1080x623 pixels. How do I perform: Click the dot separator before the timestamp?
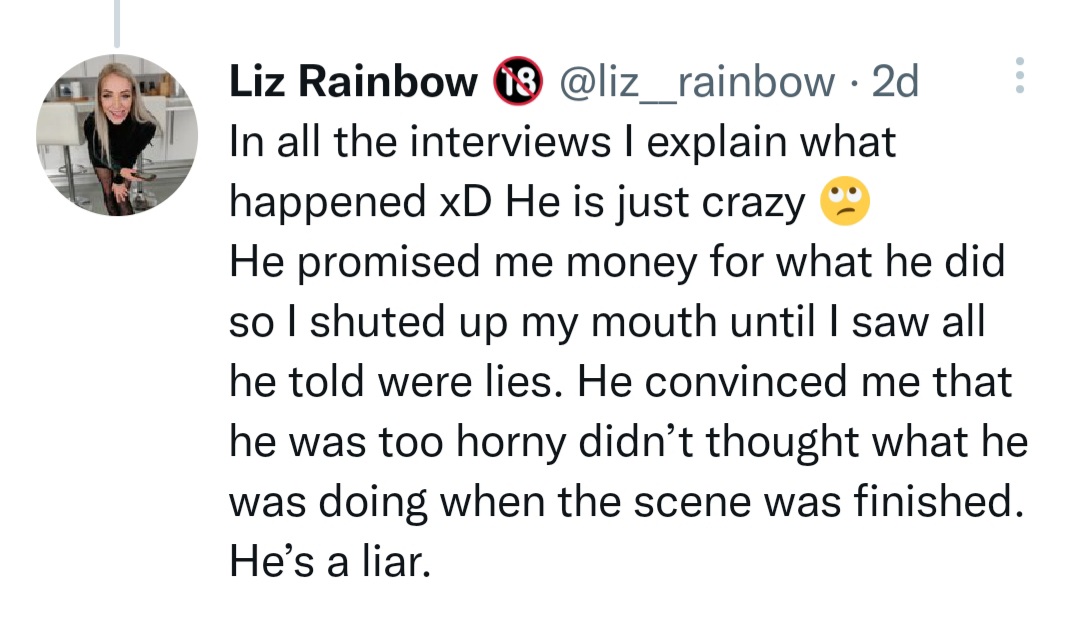[x=856, y=82]
